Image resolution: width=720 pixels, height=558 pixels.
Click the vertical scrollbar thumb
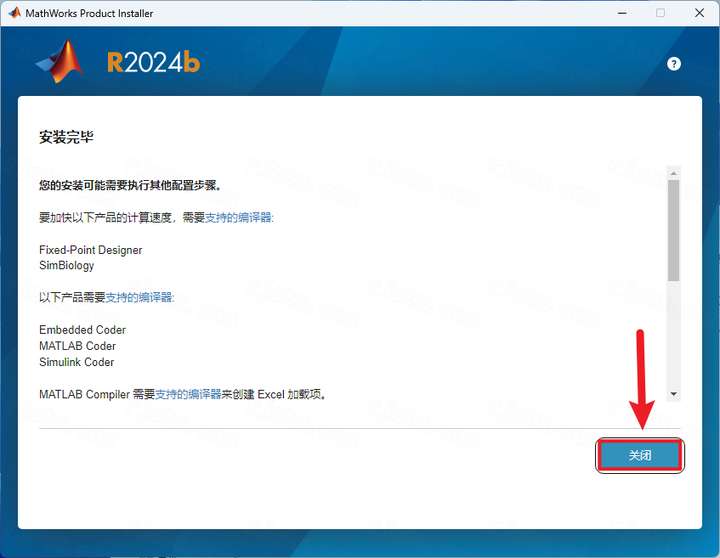(674, 230)
